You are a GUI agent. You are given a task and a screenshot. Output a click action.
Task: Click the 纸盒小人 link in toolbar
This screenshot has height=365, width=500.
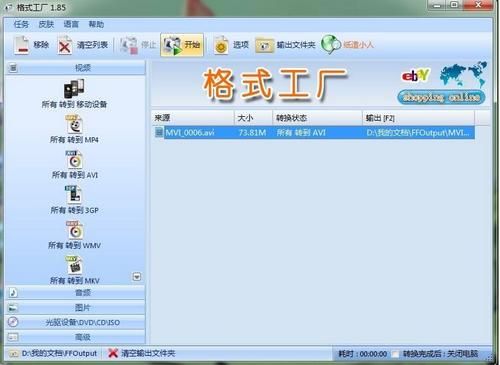point(359,45)
